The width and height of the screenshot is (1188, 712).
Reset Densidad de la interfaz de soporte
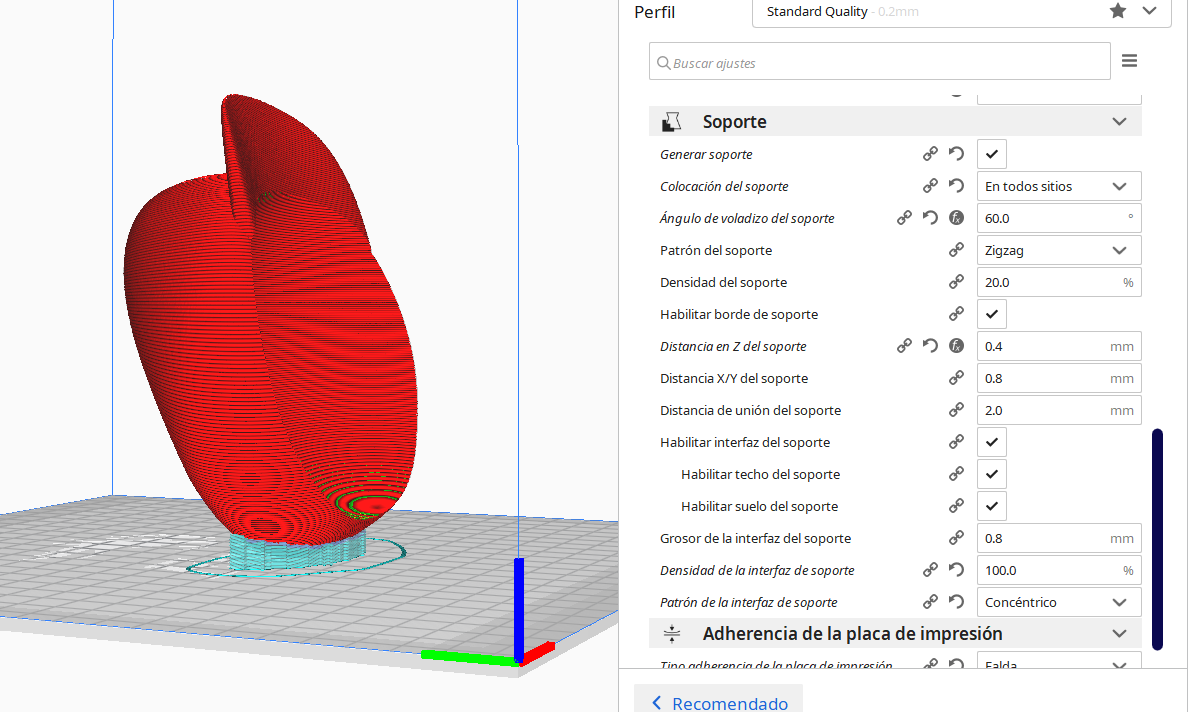[x=956, y=570]
